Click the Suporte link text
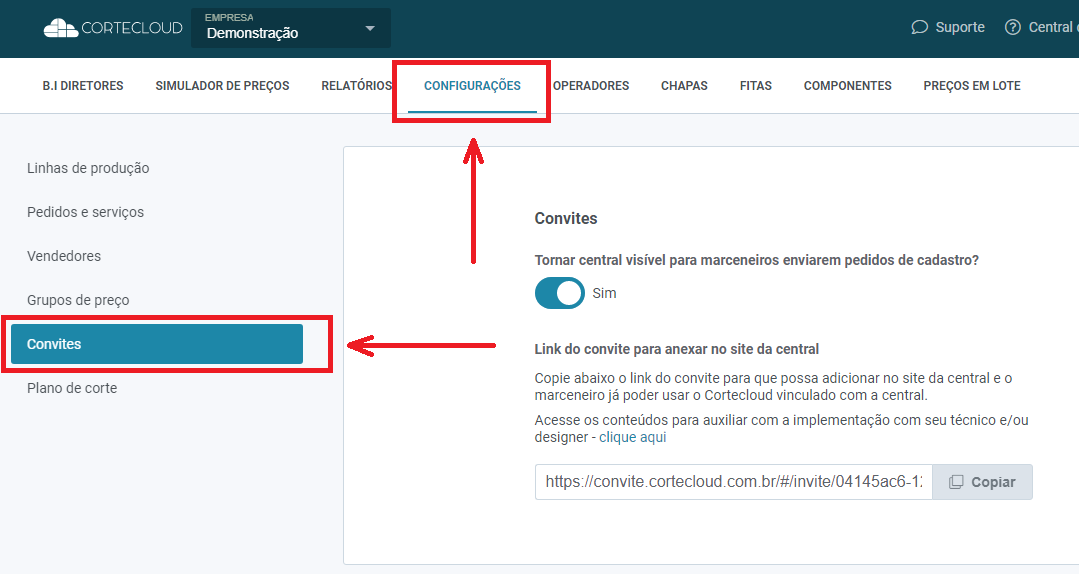 tap(960, 28)
